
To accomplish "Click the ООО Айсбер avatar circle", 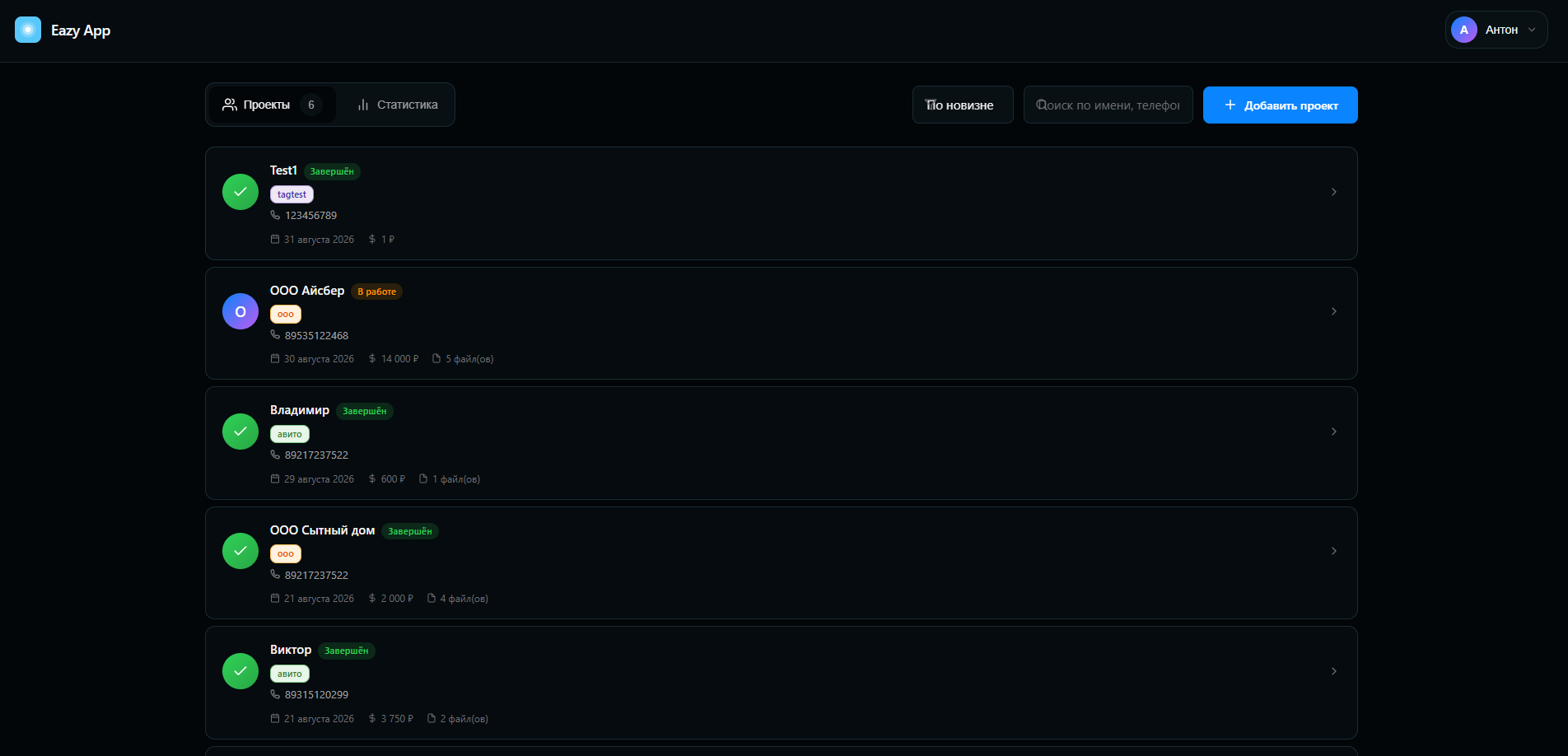I will (240, 311).
